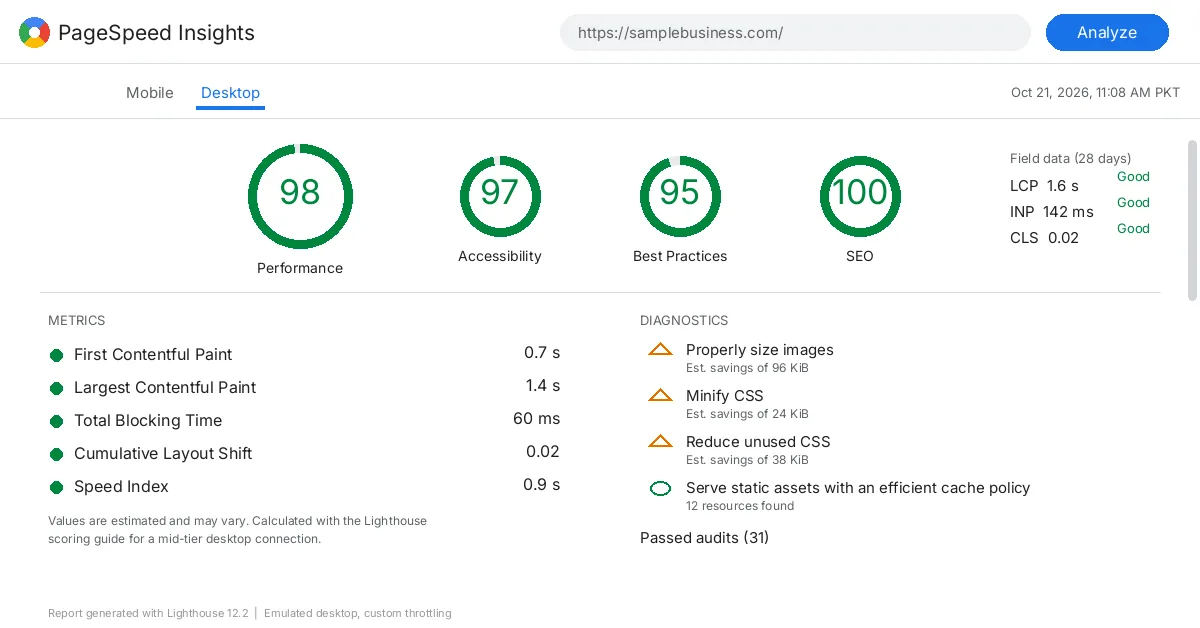
Task: Click the PageSpeed Insights title text
Action: click(x=156, y=33)
